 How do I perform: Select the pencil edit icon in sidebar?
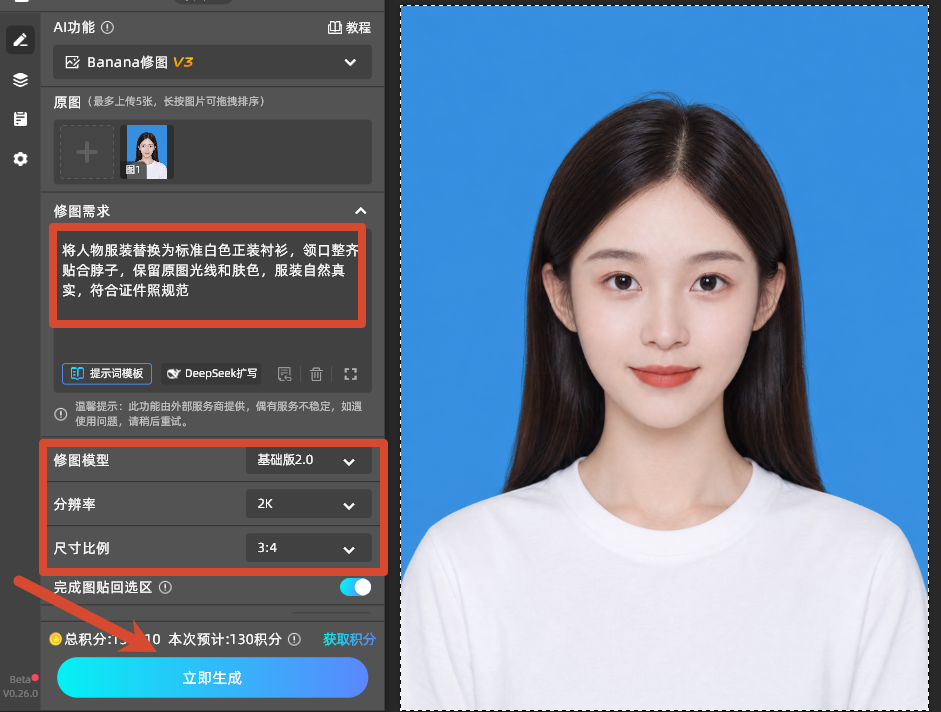click(20, 40)
